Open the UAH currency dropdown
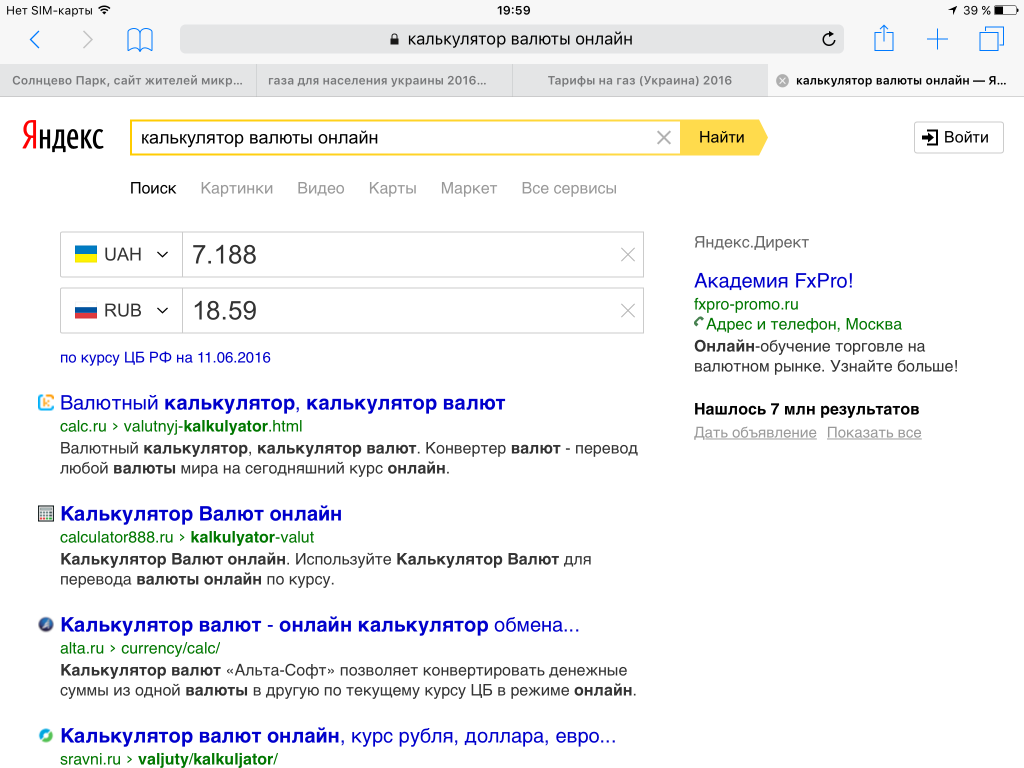 (x=121, y=255)
